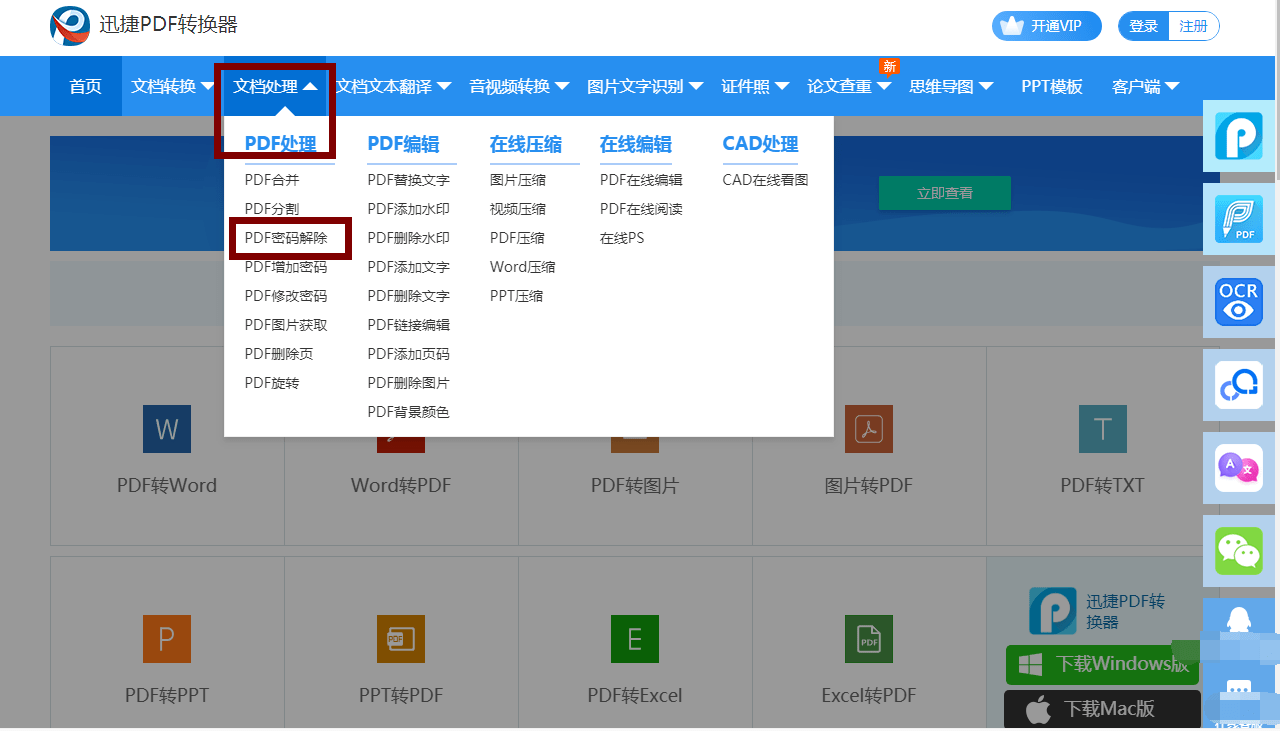Select the W icon for PDF转Word
The height and width of the screenshot is (731, 1280).
166,428
